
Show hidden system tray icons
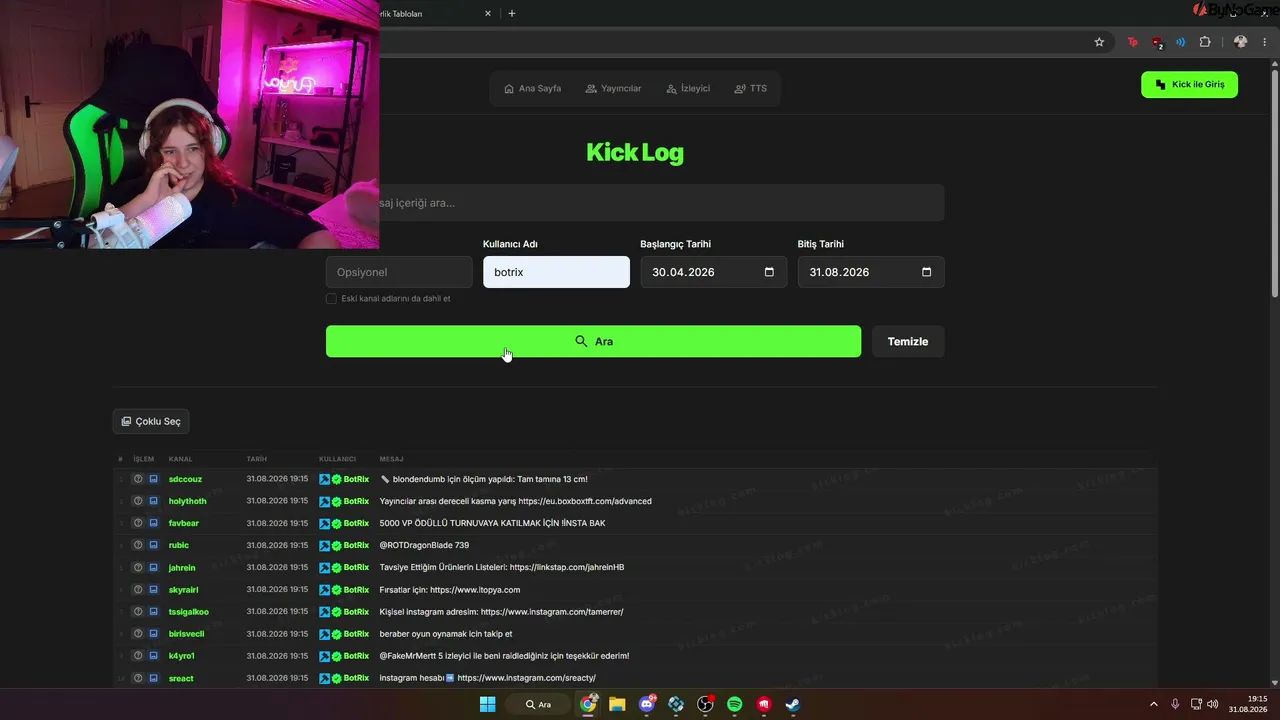click(x=1153, y=704)
